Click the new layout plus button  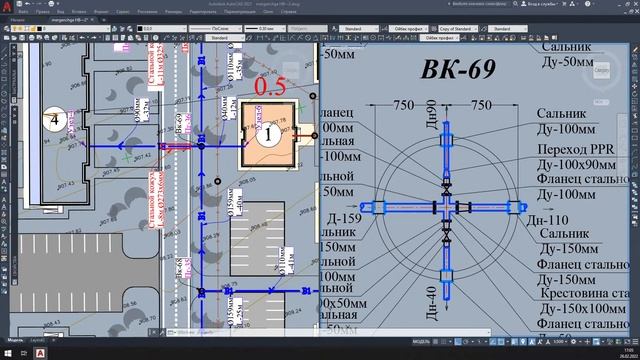53,340
